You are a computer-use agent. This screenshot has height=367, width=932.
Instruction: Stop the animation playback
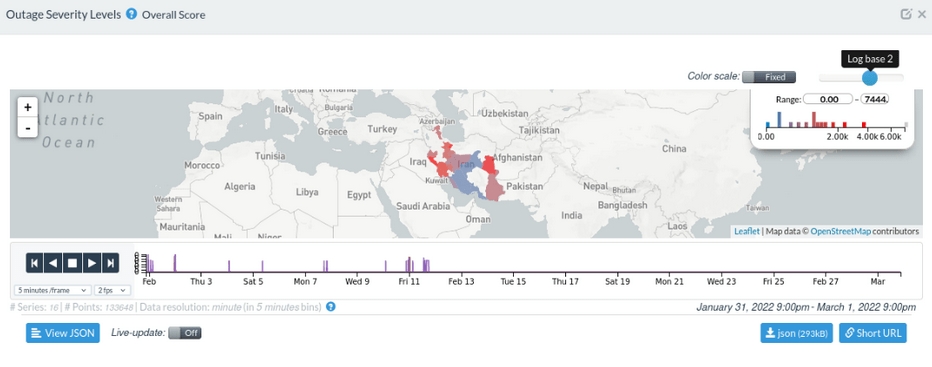(x=73, y=262)
